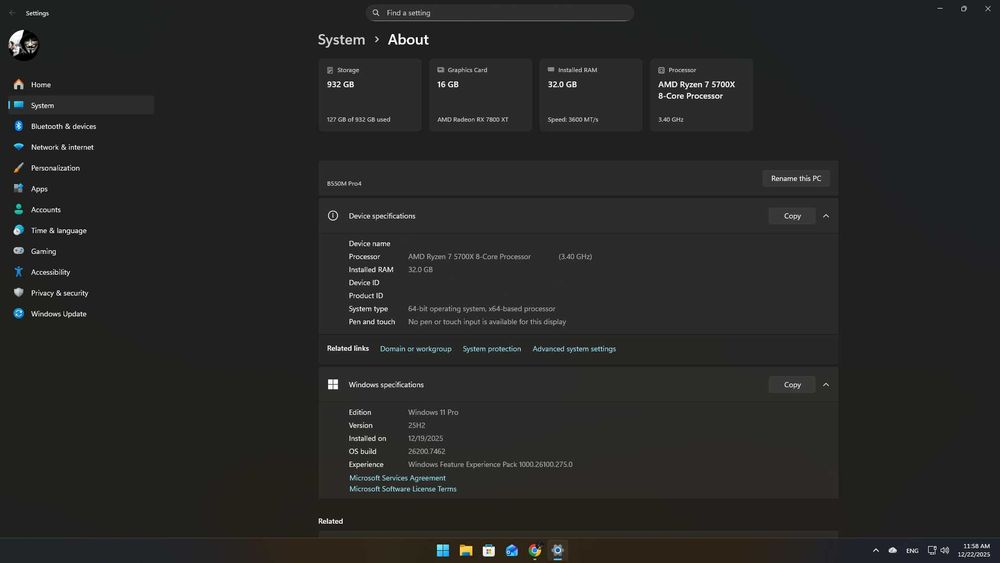Viewport: 1000px width, 563px height.
Task: Click the Windows Feature Experience Pack value
Action: point(490,464)
